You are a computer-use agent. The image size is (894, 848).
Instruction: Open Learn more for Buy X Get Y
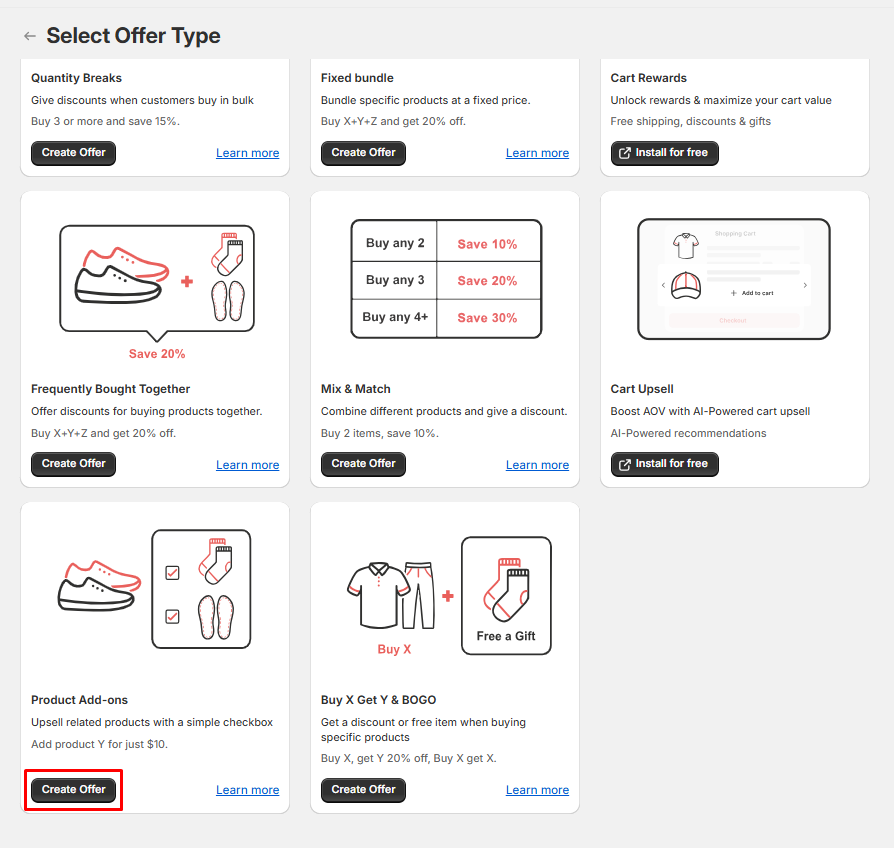tap(537, 790)
